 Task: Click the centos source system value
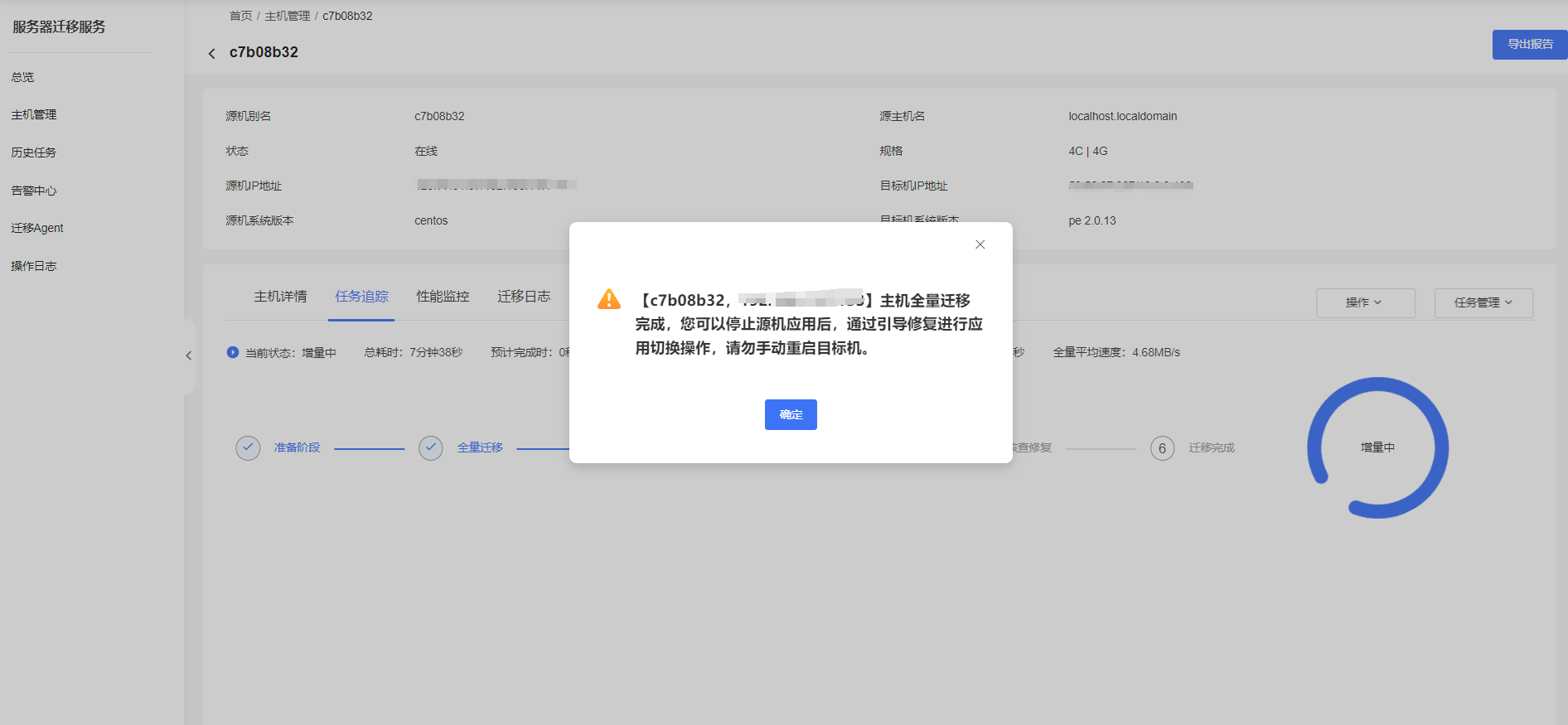(x=431, y=220)
